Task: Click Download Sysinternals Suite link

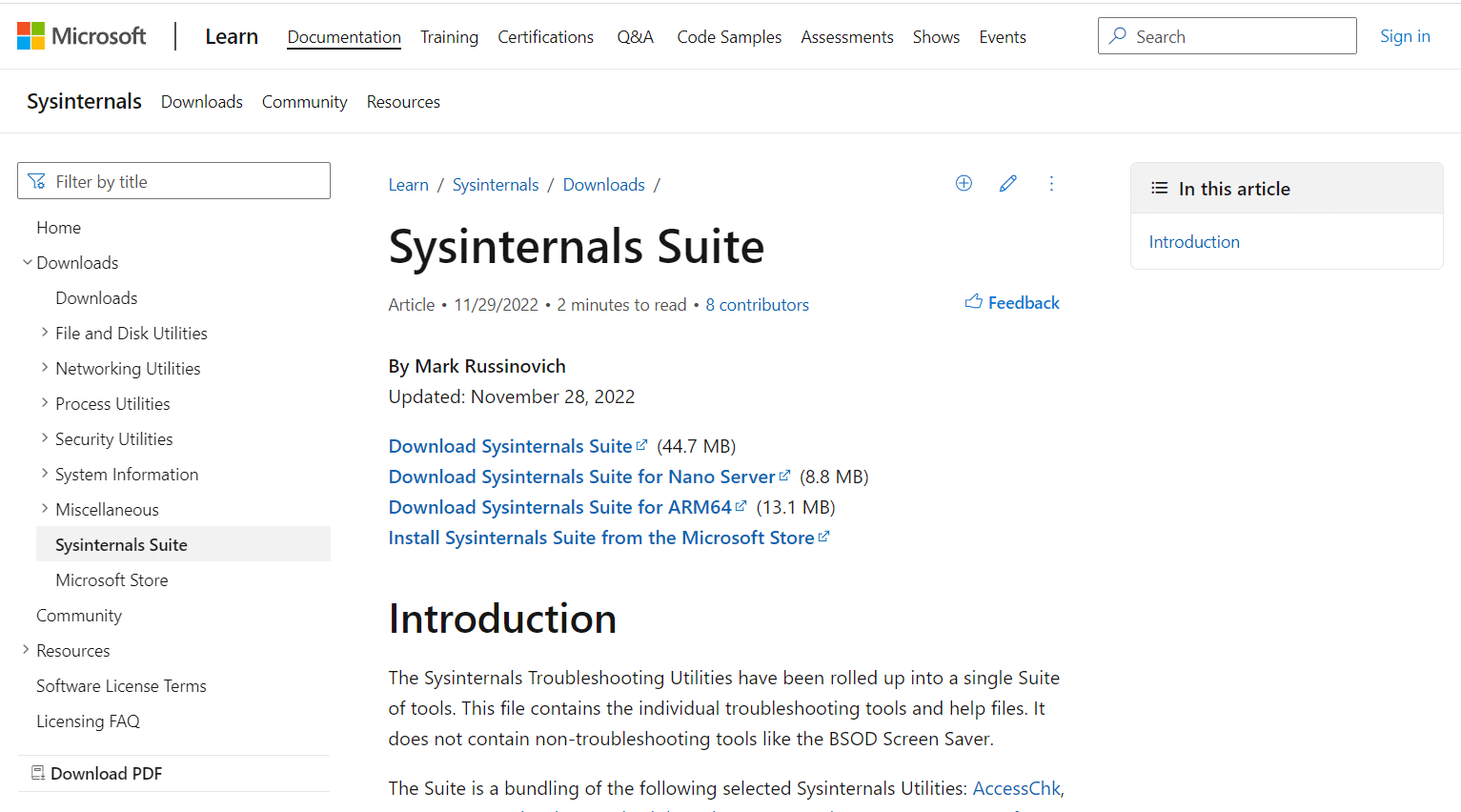Action: (x=517, y=446)
